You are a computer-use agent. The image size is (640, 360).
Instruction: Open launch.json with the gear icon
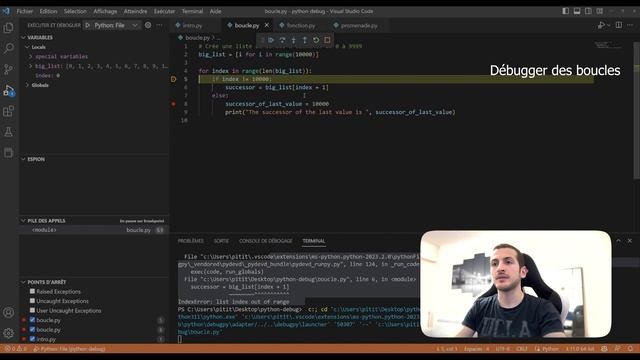coord(148,25)
